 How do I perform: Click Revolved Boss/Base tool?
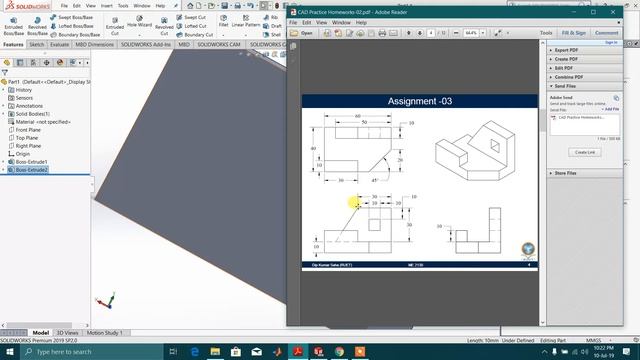point(37,26)
